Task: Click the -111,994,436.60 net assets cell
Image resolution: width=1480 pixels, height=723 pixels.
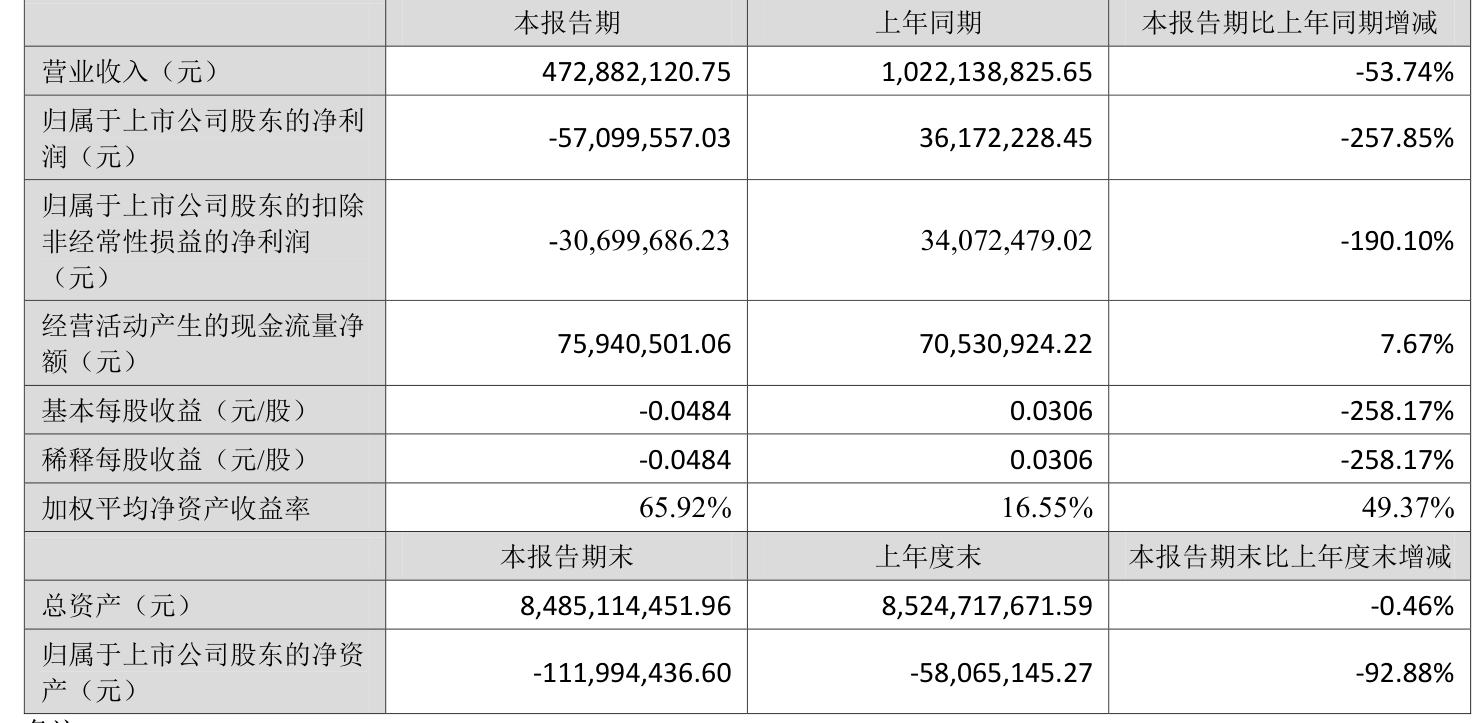Action: pos(633,671)
